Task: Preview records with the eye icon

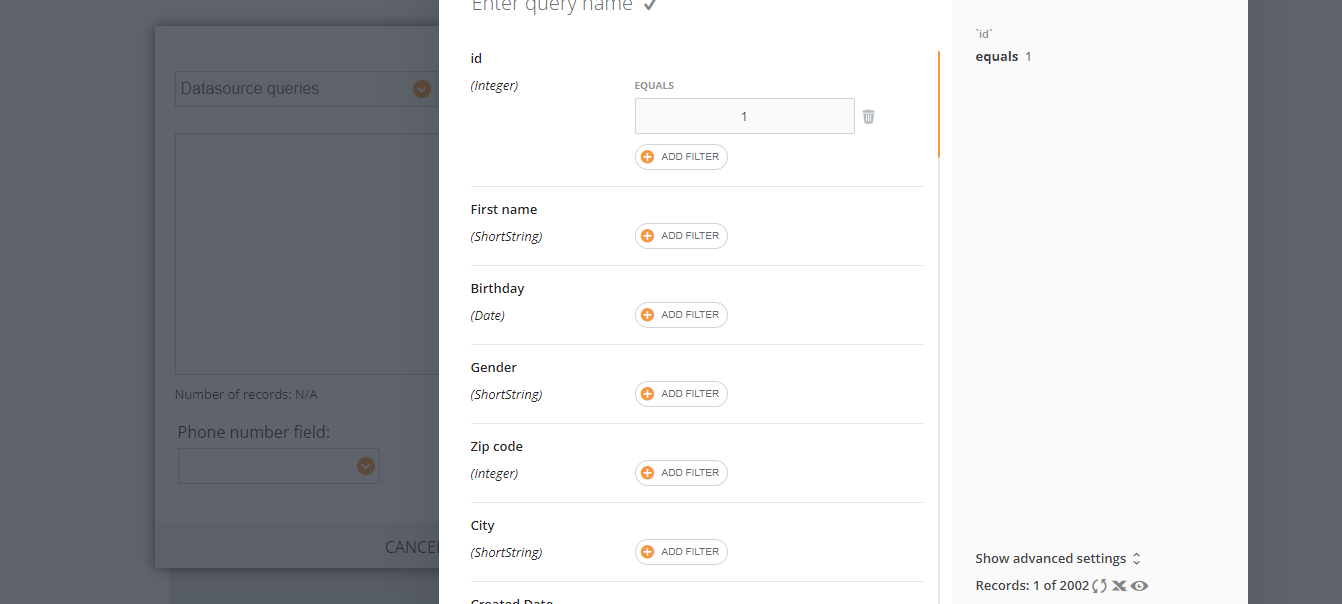Action: coord(1139,586)
